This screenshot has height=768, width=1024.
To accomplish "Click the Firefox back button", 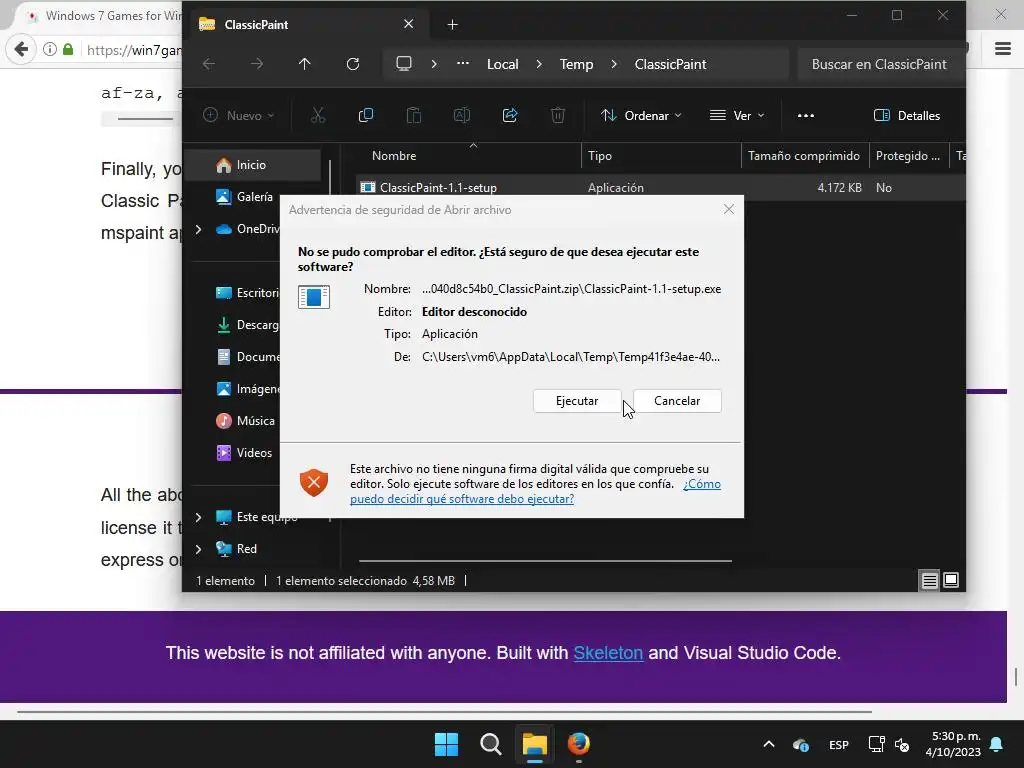I will (21, 49).
